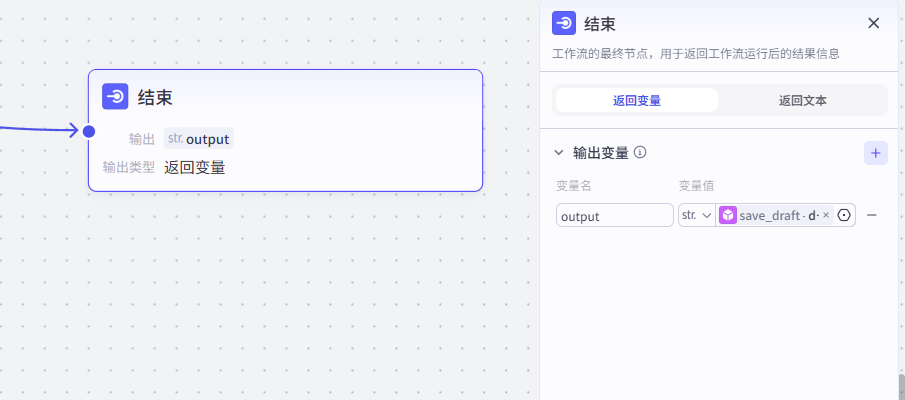Image resolution: width=905 pixels, height=400 pixels.
Task: Collapse the 输出变量 section
Action: tap(559, 153)
